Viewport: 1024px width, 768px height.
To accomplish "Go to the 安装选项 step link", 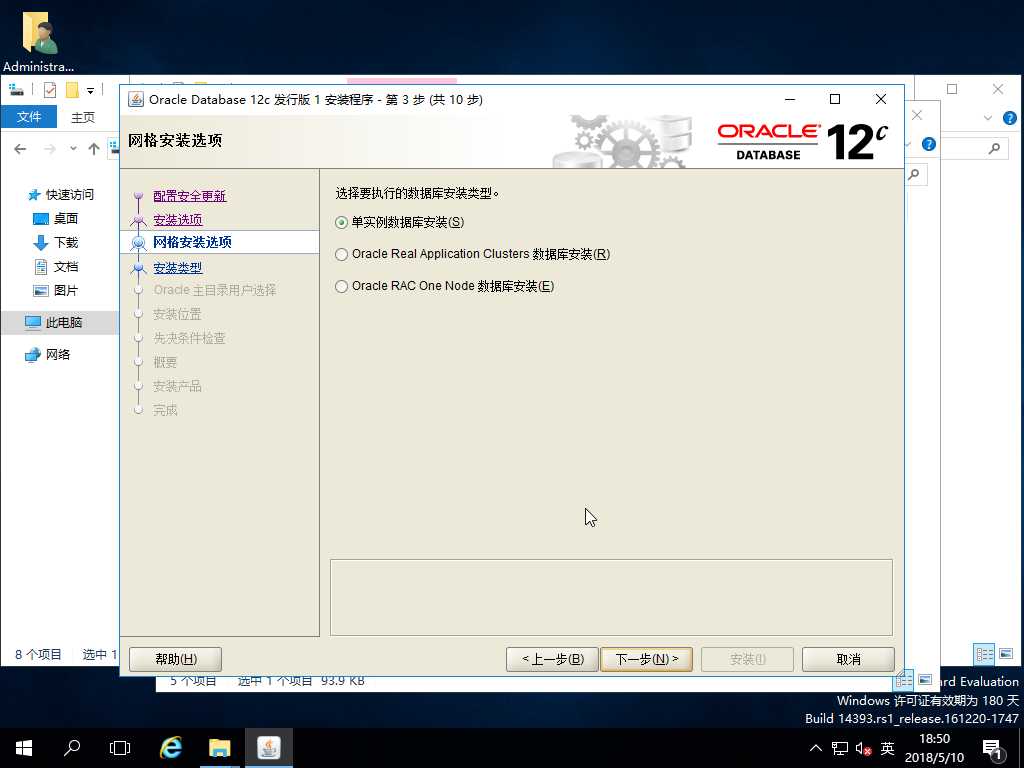I will tap(178, 220).
